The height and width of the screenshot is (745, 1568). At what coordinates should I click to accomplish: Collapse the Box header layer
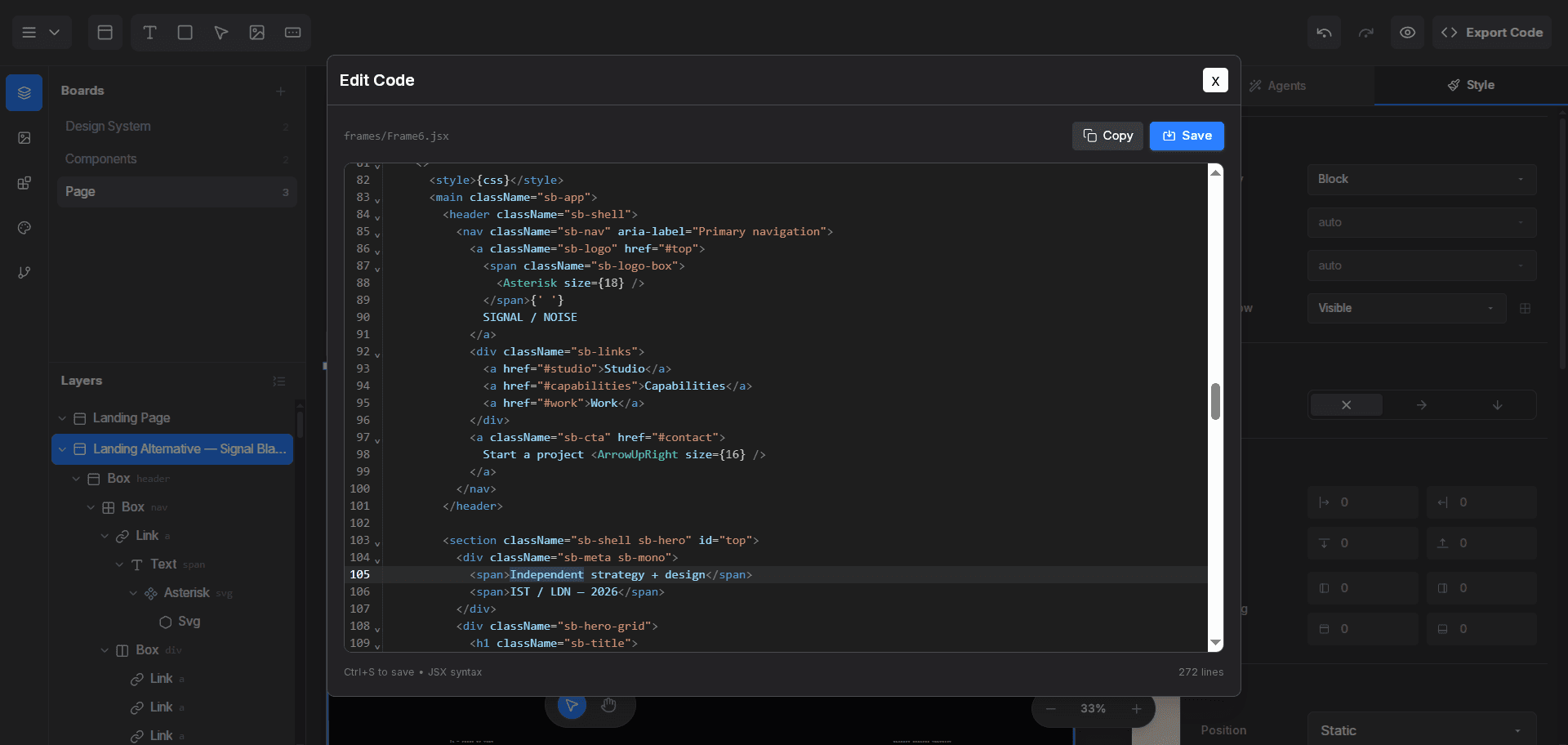76,479
